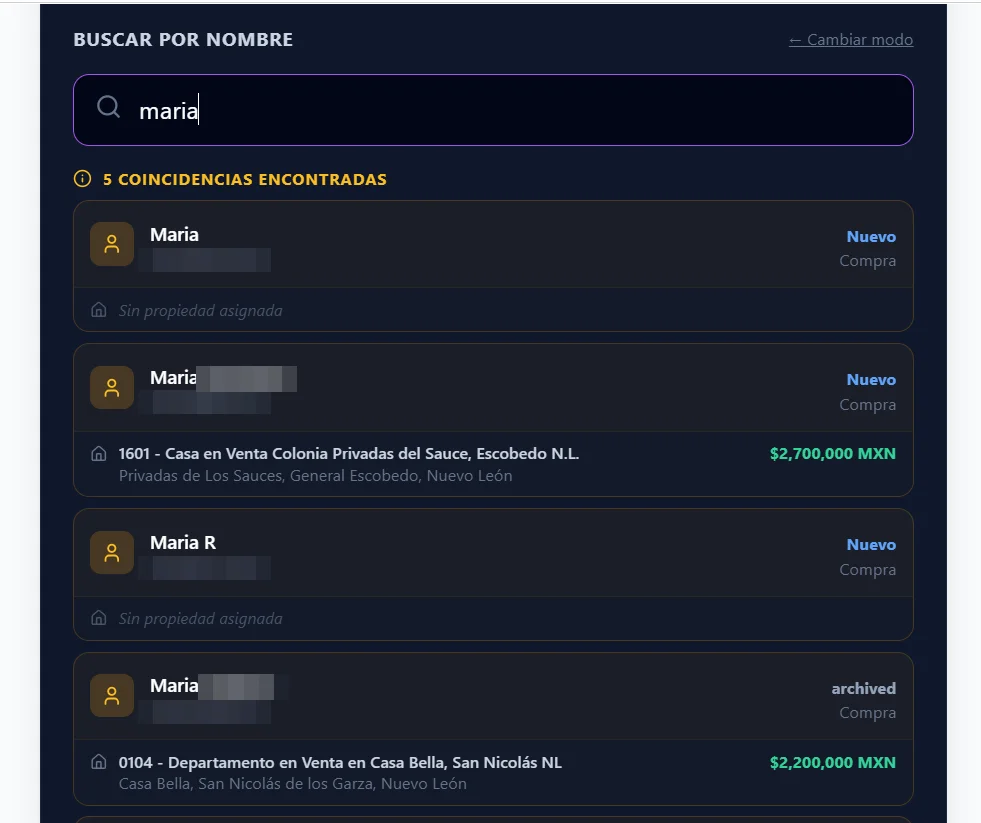This screenshot has height=823, width=981.
Task: Click the Nuevo status of Maria R
Action: coord(871,544)
